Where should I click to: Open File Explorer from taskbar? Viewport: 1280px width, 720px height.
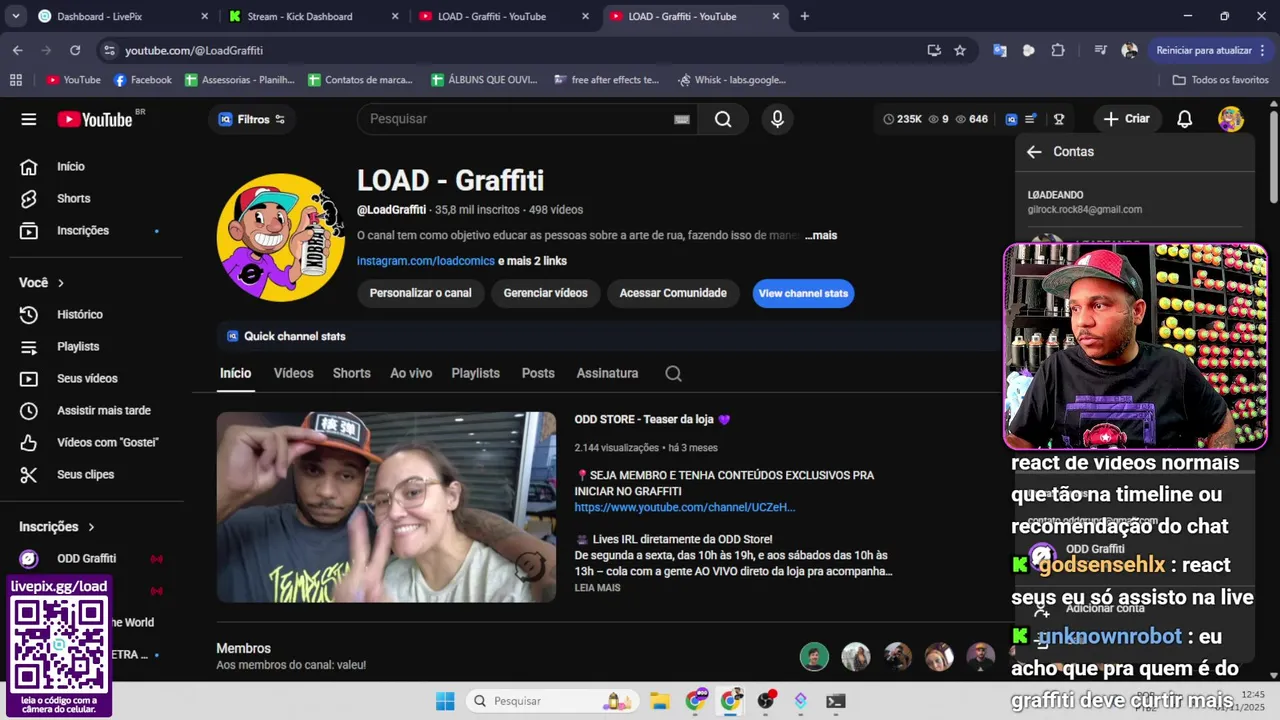click(x=660, y=701)
